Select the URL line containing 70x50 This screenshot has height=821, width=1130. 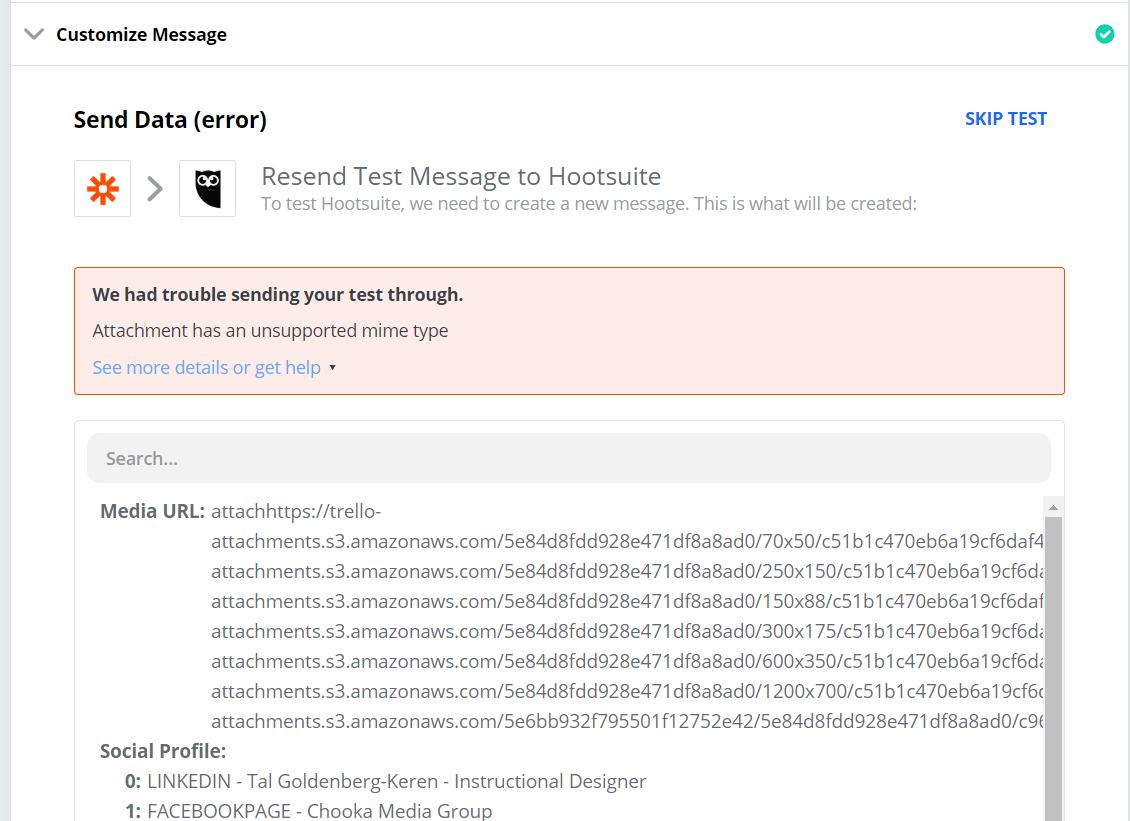[627, 541]
